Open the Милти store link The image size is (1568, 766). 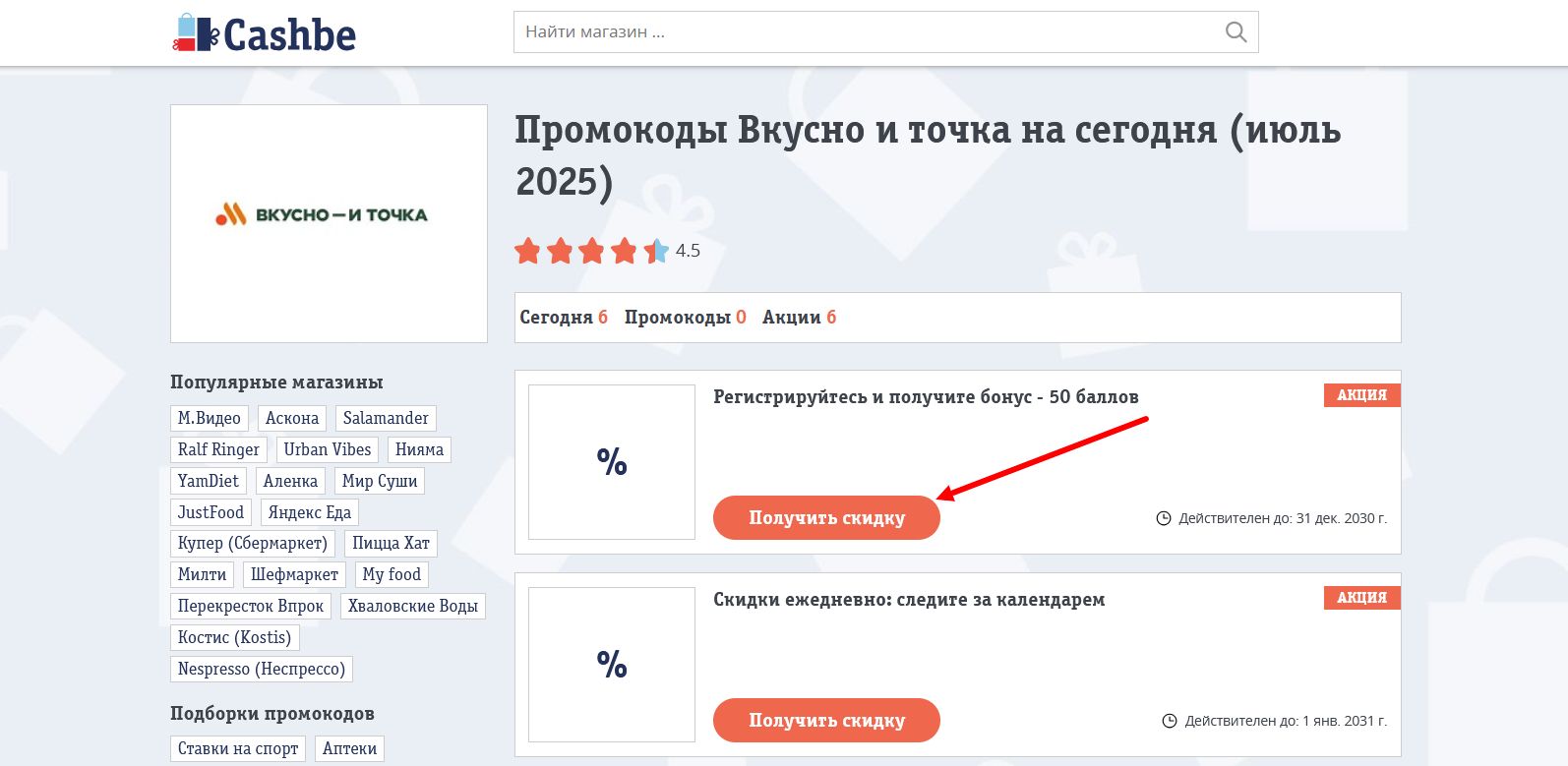pos(202,574)
